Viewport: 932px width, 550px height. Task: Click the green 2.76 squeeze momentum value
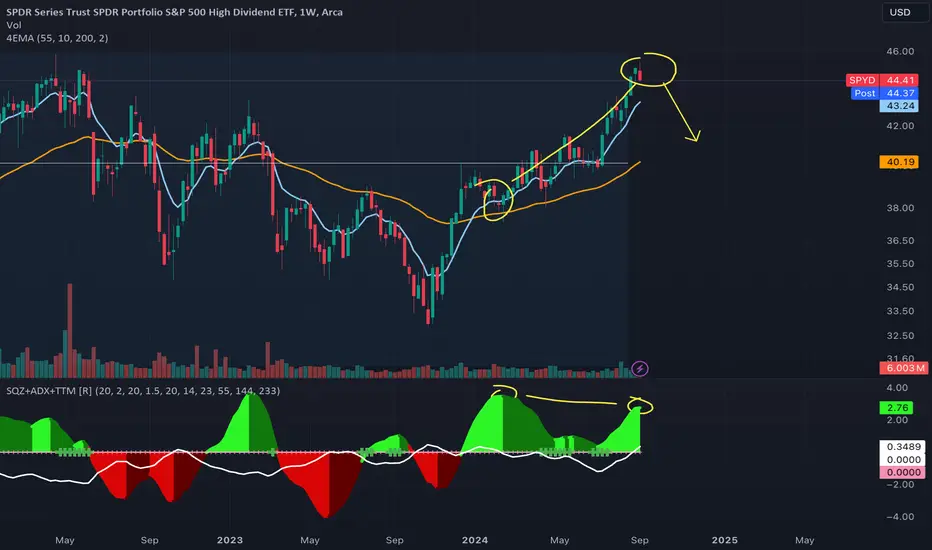(x=897, y=408)
